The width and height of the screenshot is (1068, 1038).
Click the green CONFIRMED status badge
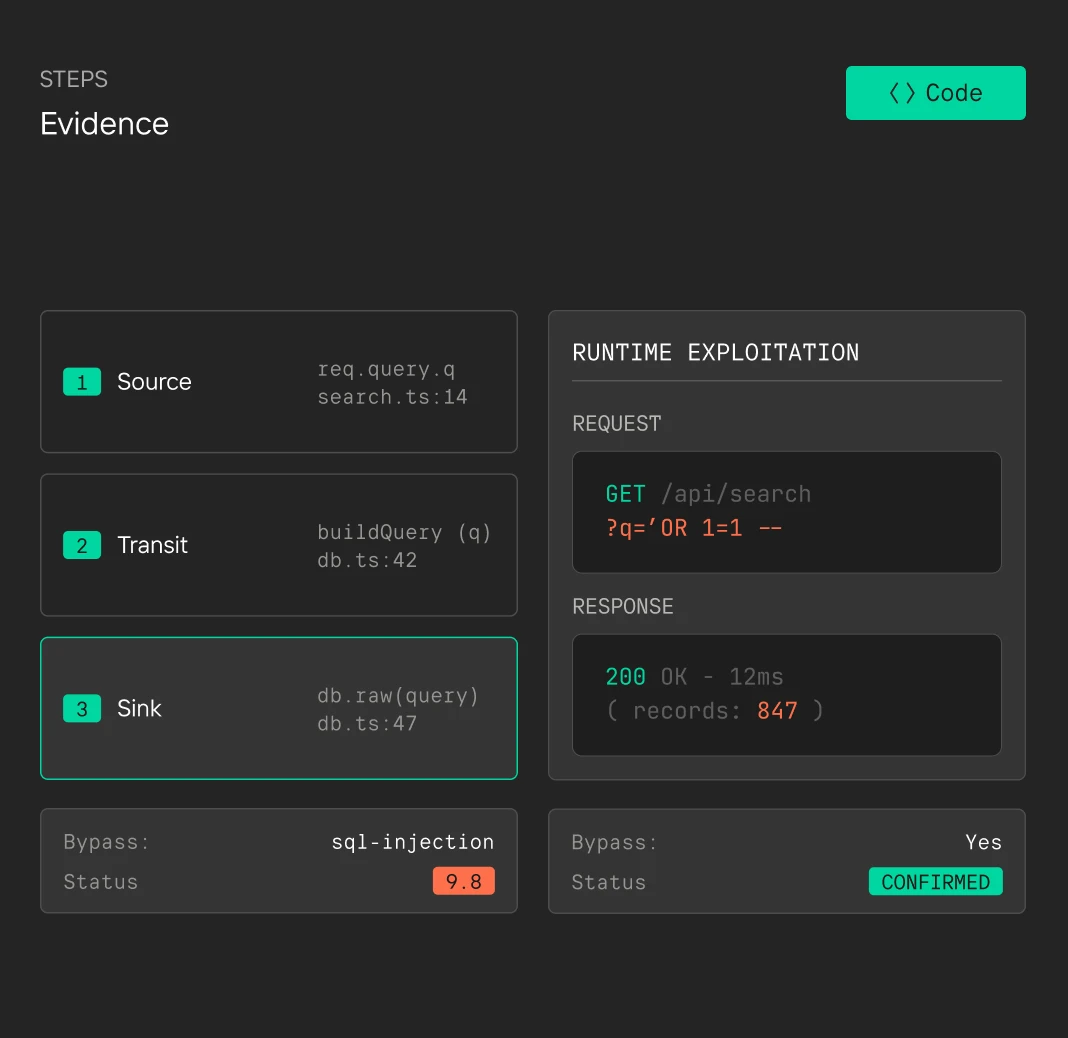tap(935, 881)
